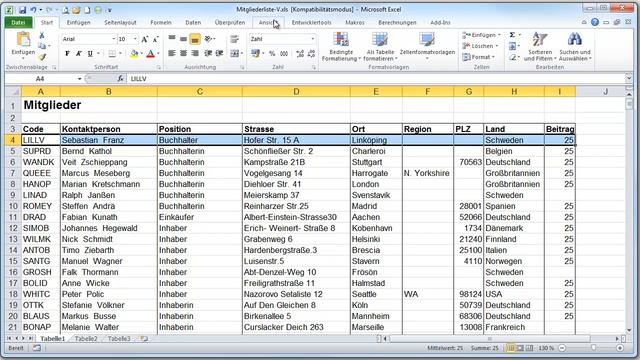Image resolution: width=640 pixels, height=360 pixels.
Task: Click the fill color bucket icon
Action: (134, 53)
